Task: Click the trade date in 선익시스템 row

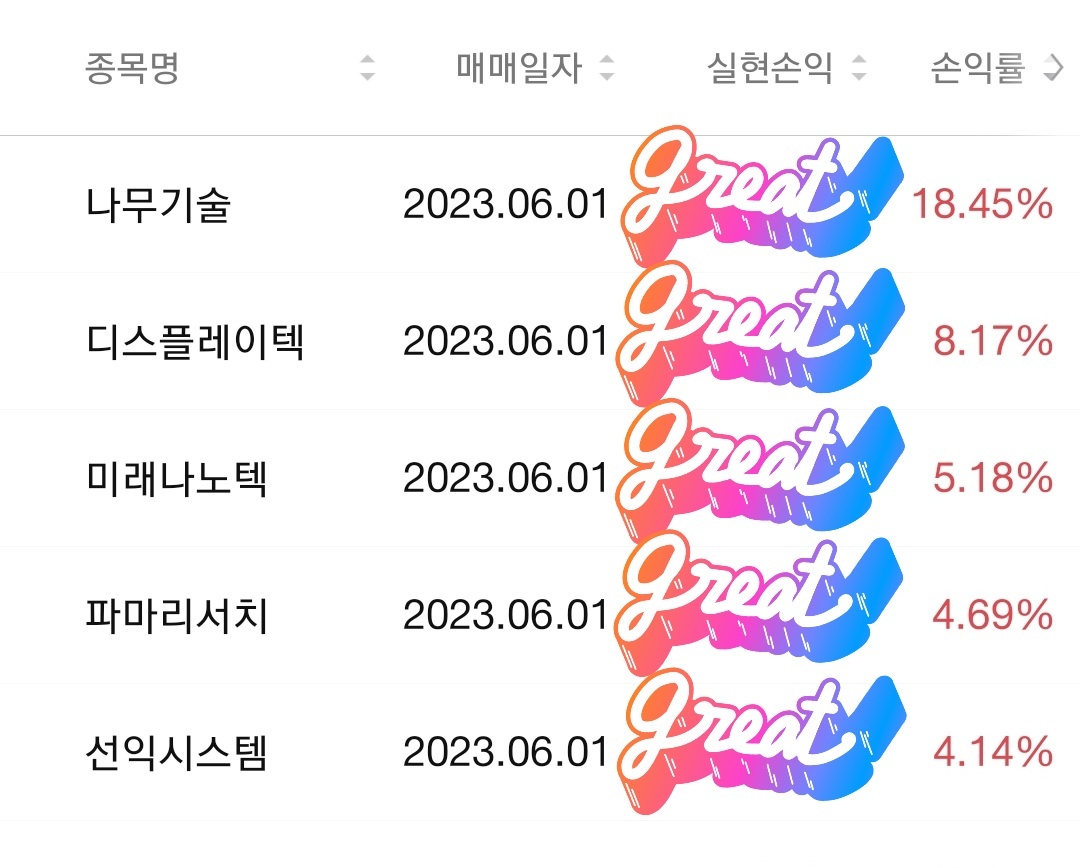Action: pos(506,752)
